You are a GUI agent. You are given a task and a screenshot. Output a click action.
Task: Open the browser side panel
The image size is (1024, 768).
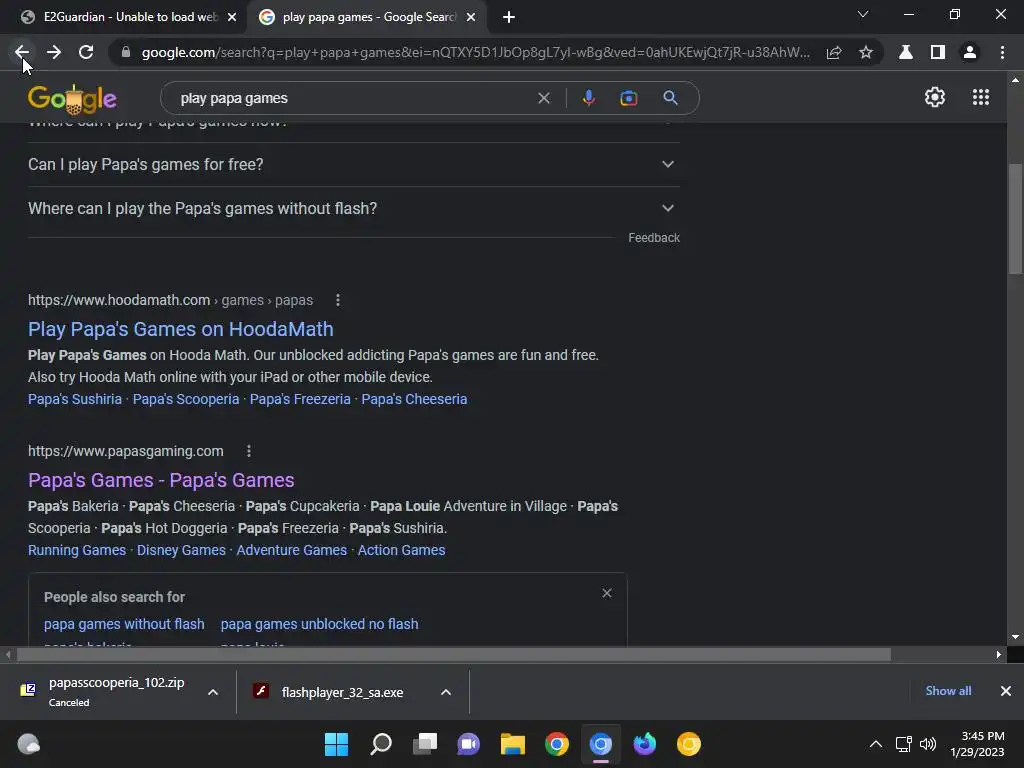tap(938, 52)
